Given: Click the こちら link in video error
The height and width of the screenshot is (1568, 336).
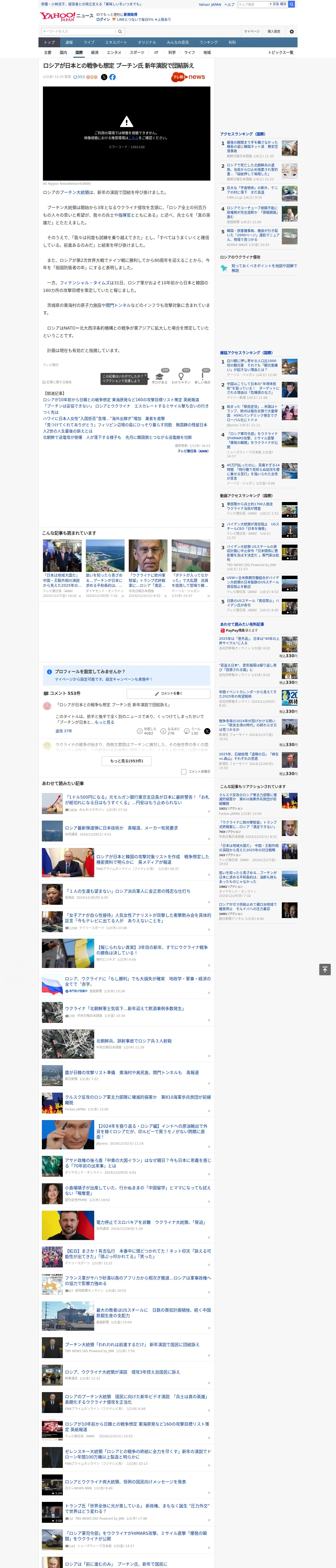Looking at the screenshot, I should coord(133,138).
